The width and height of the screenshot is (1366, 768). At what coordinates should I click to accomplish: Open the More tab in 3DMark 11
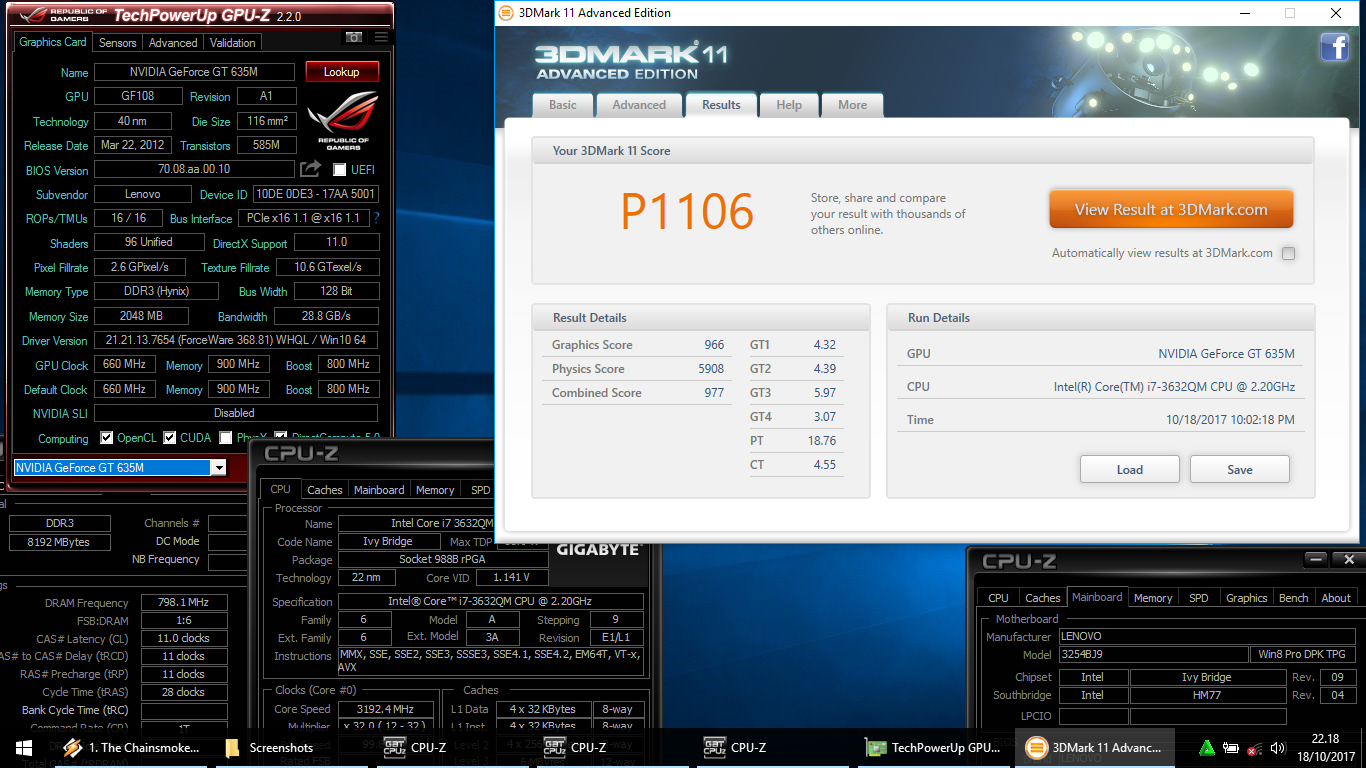[852, 105]
